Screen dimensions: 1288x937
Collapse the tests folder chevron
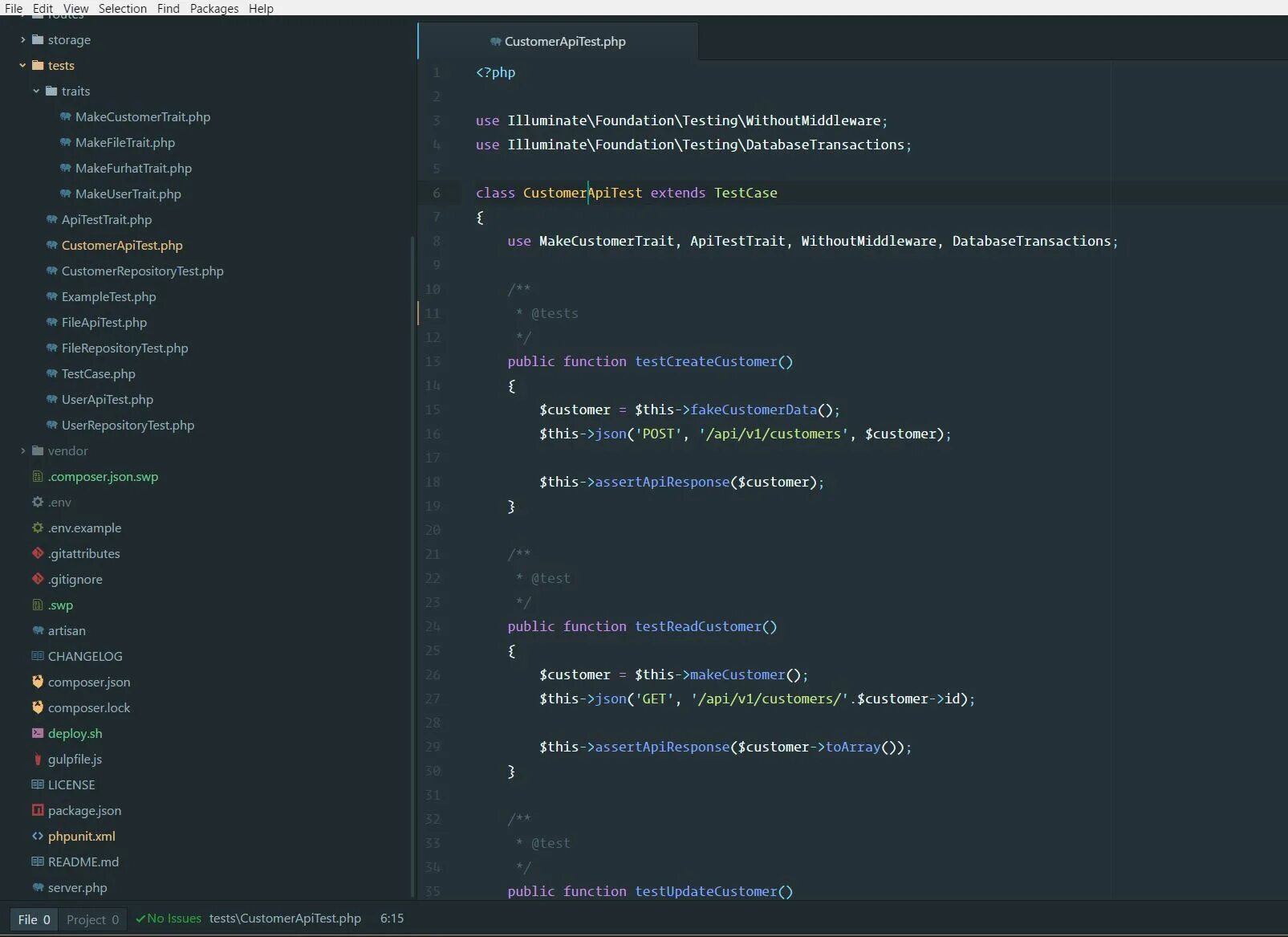click(23, 65)
